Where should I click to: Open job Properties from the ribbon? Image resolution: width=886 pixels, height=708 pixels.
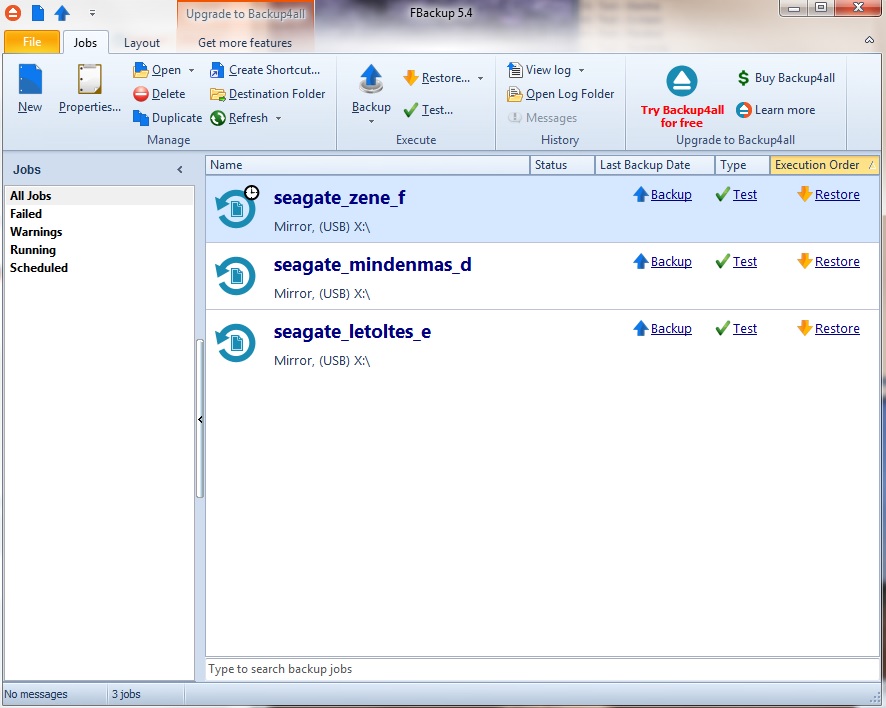tap(89, 88)
